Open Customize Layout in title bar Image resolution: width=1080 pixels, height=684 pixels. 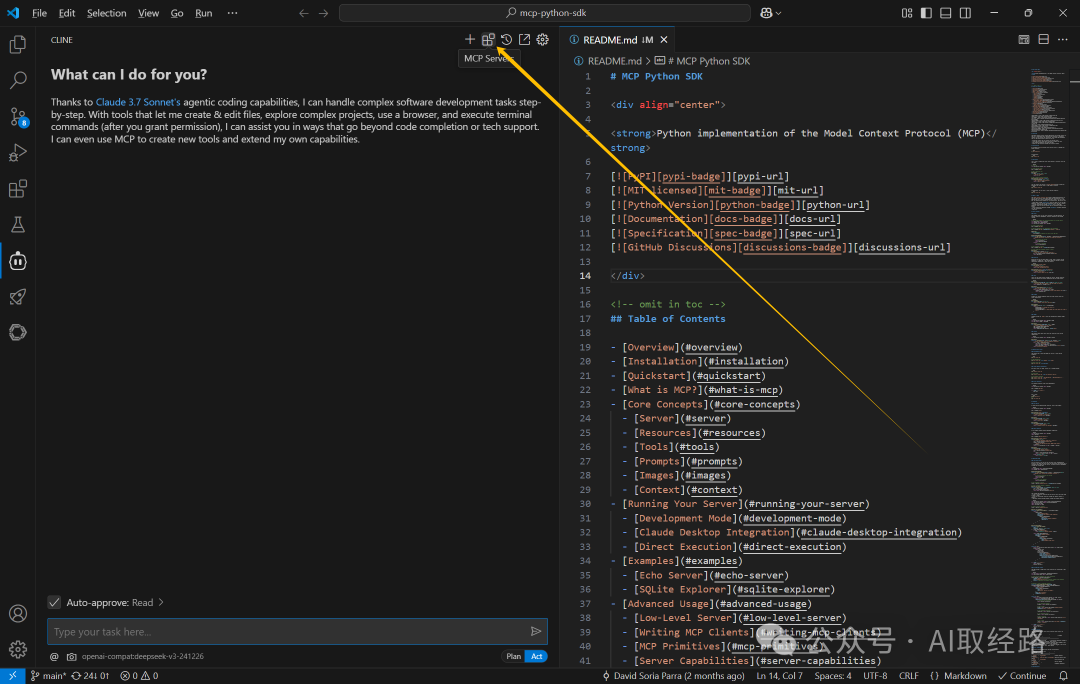907,13
